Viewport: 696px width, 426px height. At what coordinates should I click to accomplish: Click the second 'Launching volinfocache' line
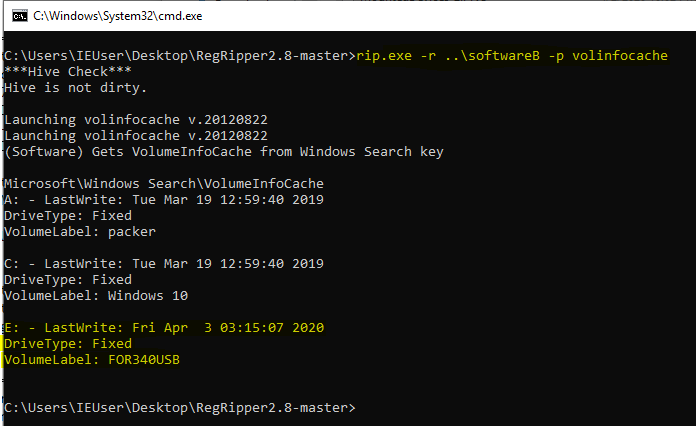pos(135,136)
